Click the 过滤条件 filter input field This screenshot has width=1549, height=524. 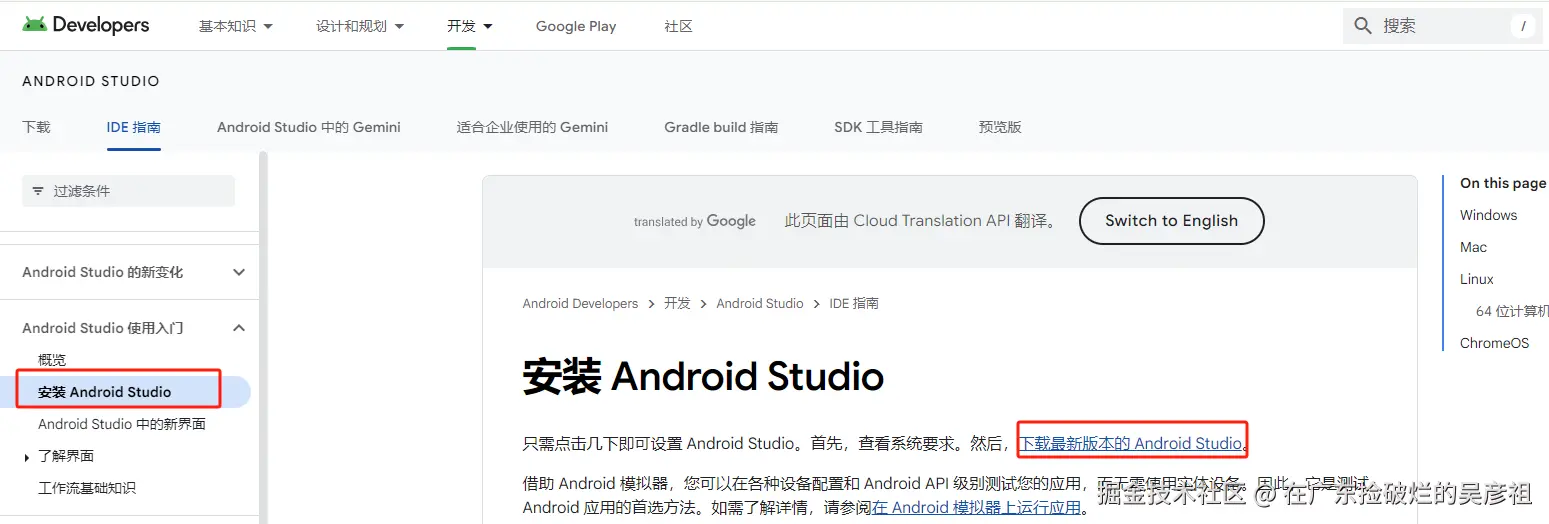coord(128,191)
